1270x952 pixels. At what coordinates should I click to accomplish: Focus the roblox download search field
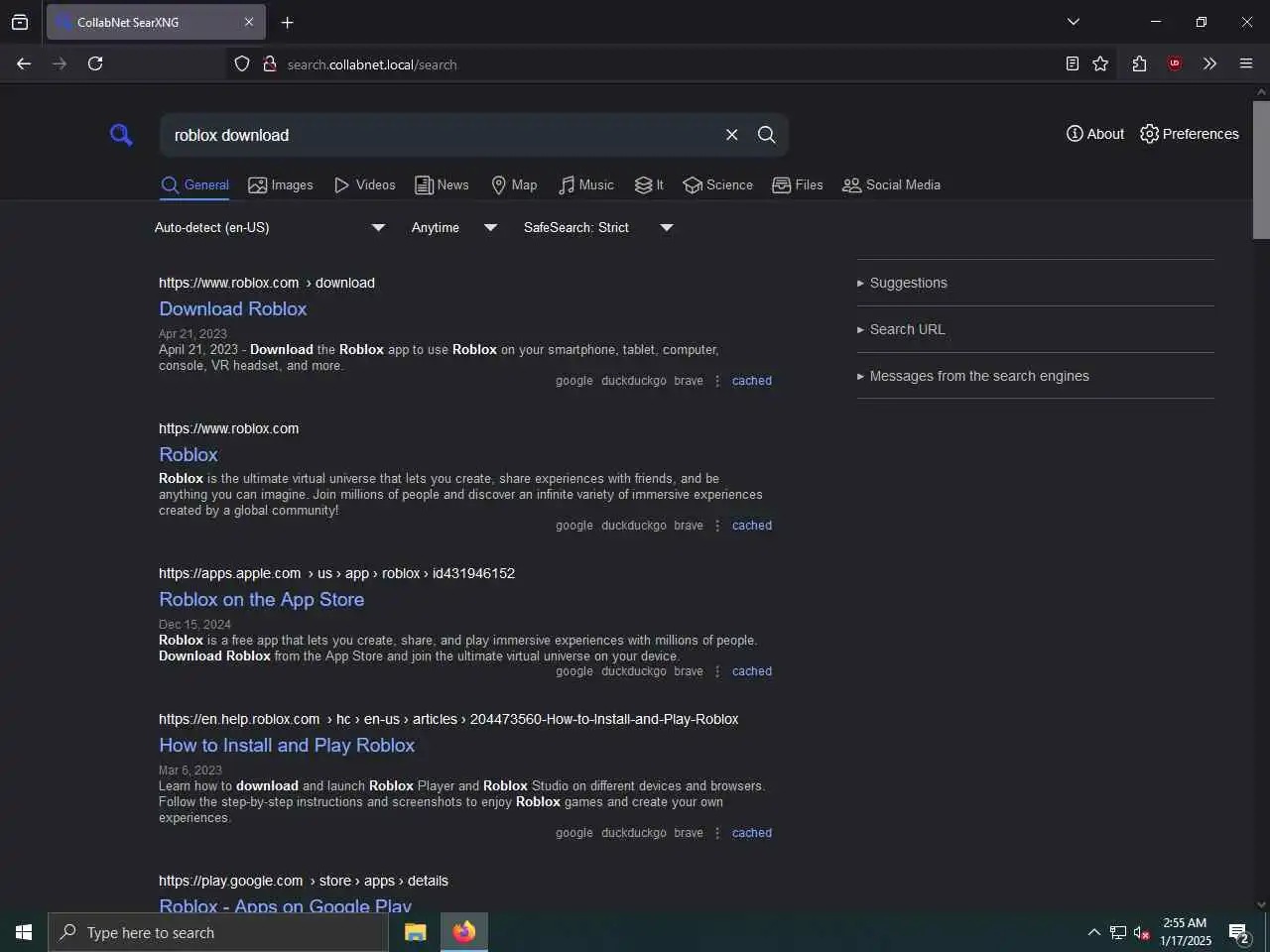(442, 135)
